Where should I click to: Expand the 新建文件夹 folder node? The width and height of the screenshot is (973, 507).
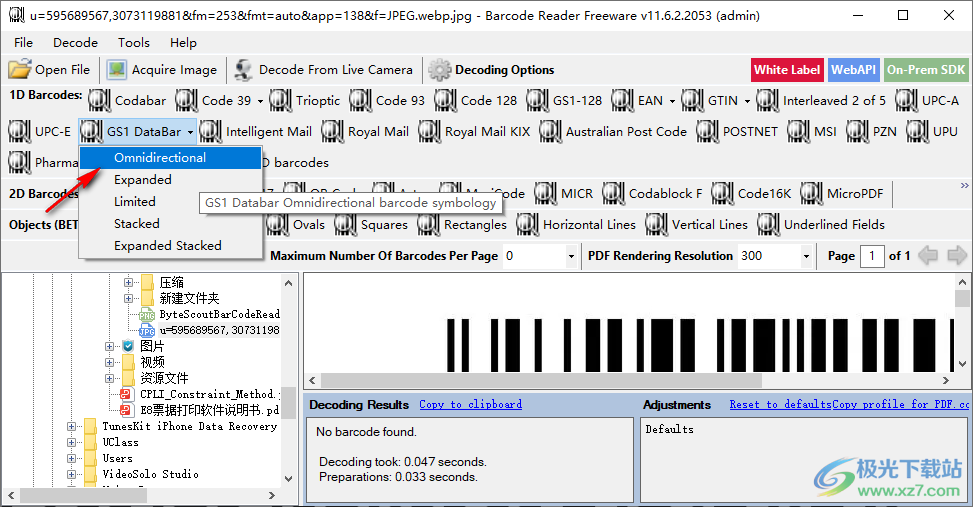coord(128,298)
